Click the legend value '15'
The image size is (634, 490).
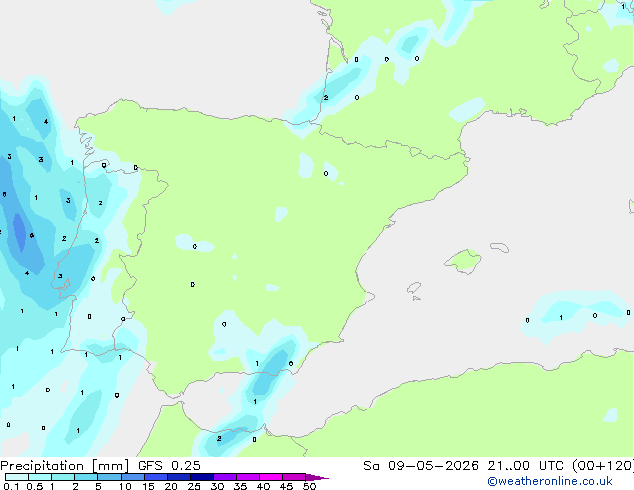click(148, 486)
